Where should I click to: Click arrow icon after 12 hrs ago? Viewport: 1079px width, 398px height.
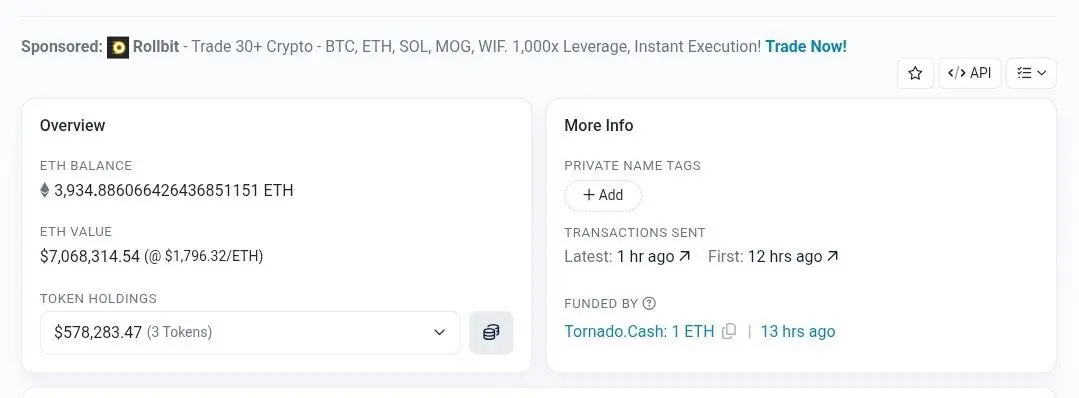(832, 256)
